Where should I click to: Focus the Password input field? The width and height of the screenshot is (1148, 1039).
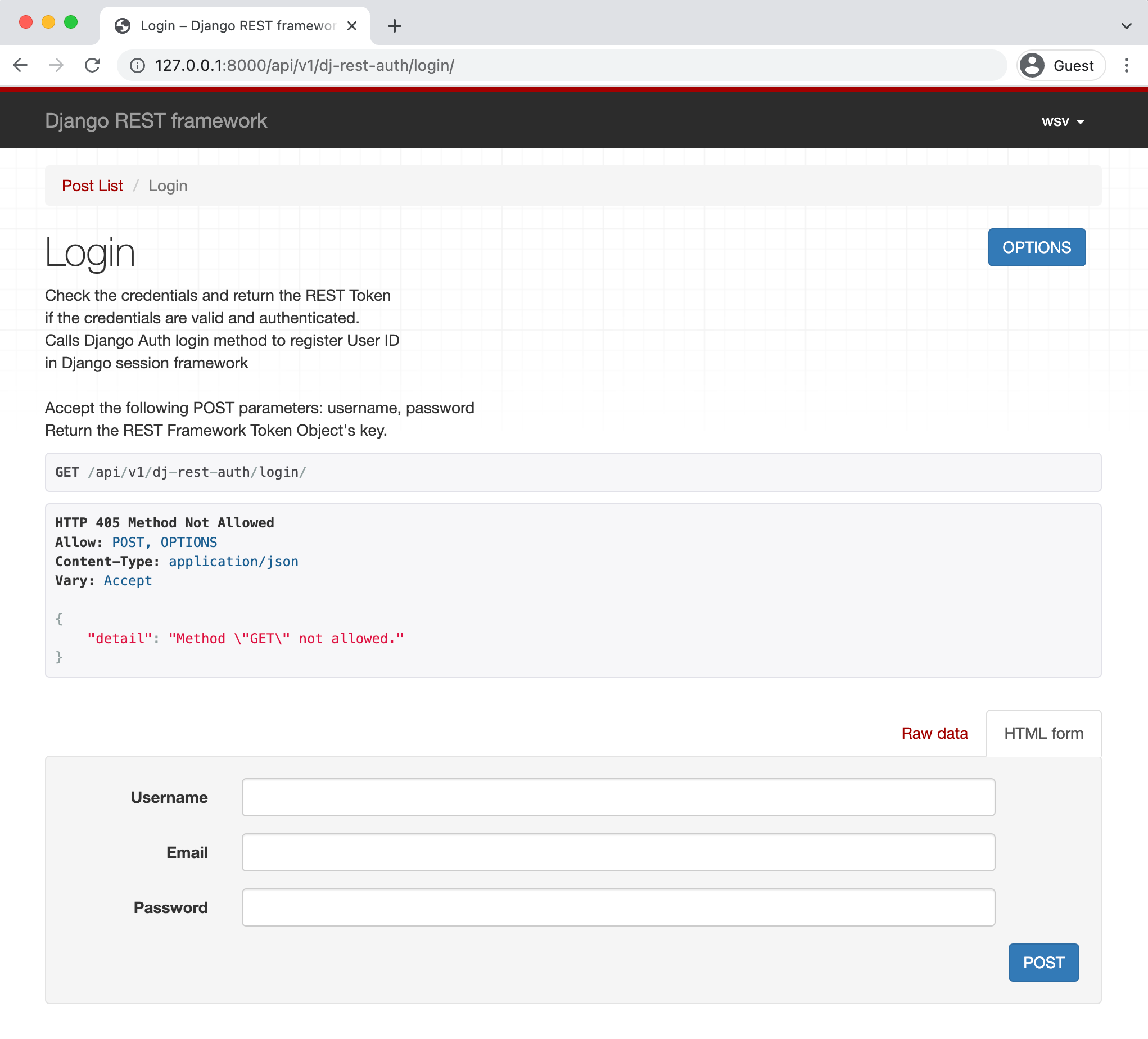(x=618, y=907)
